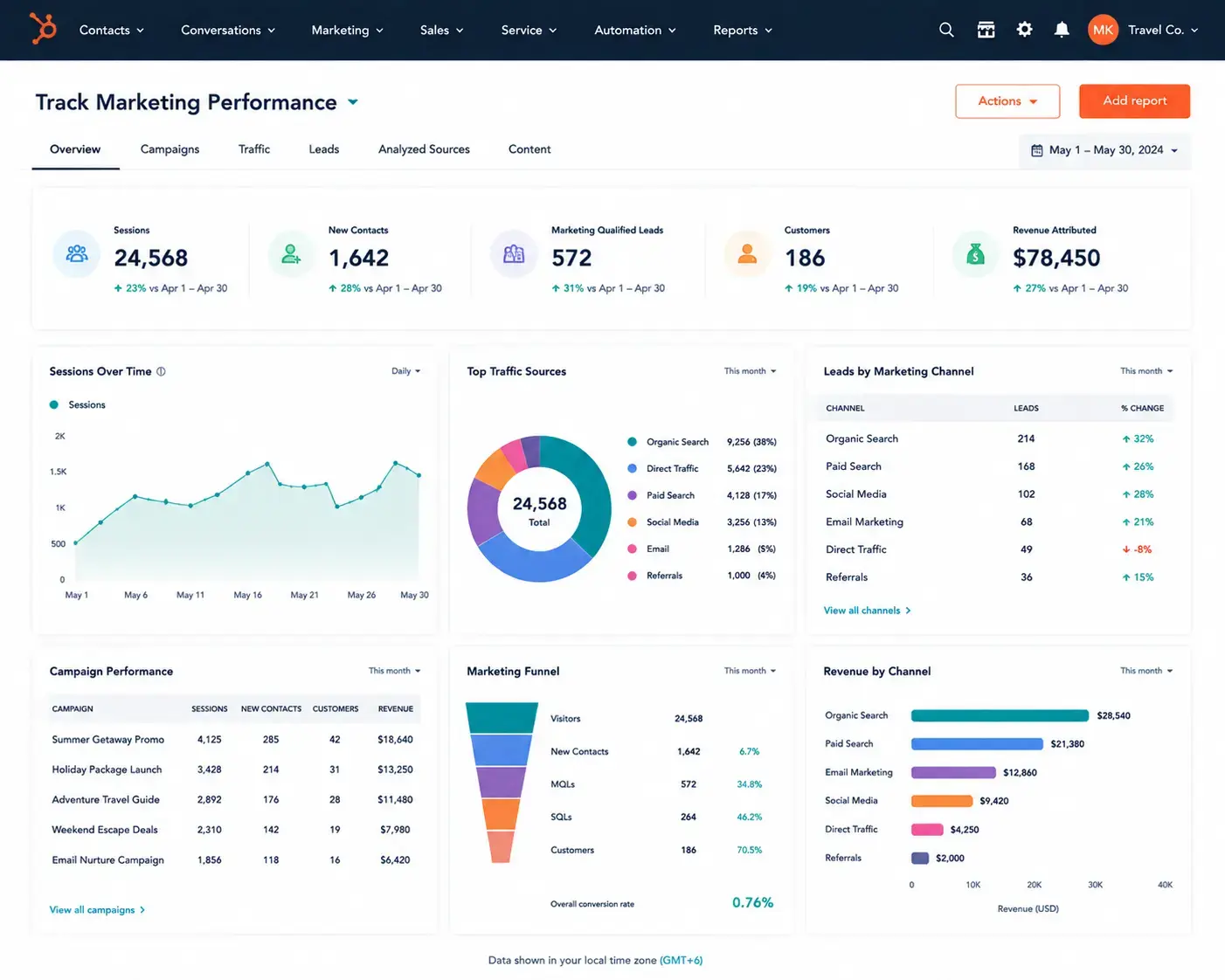
Task: Click the % CHANGE column header
Action: coord(1142,408)
